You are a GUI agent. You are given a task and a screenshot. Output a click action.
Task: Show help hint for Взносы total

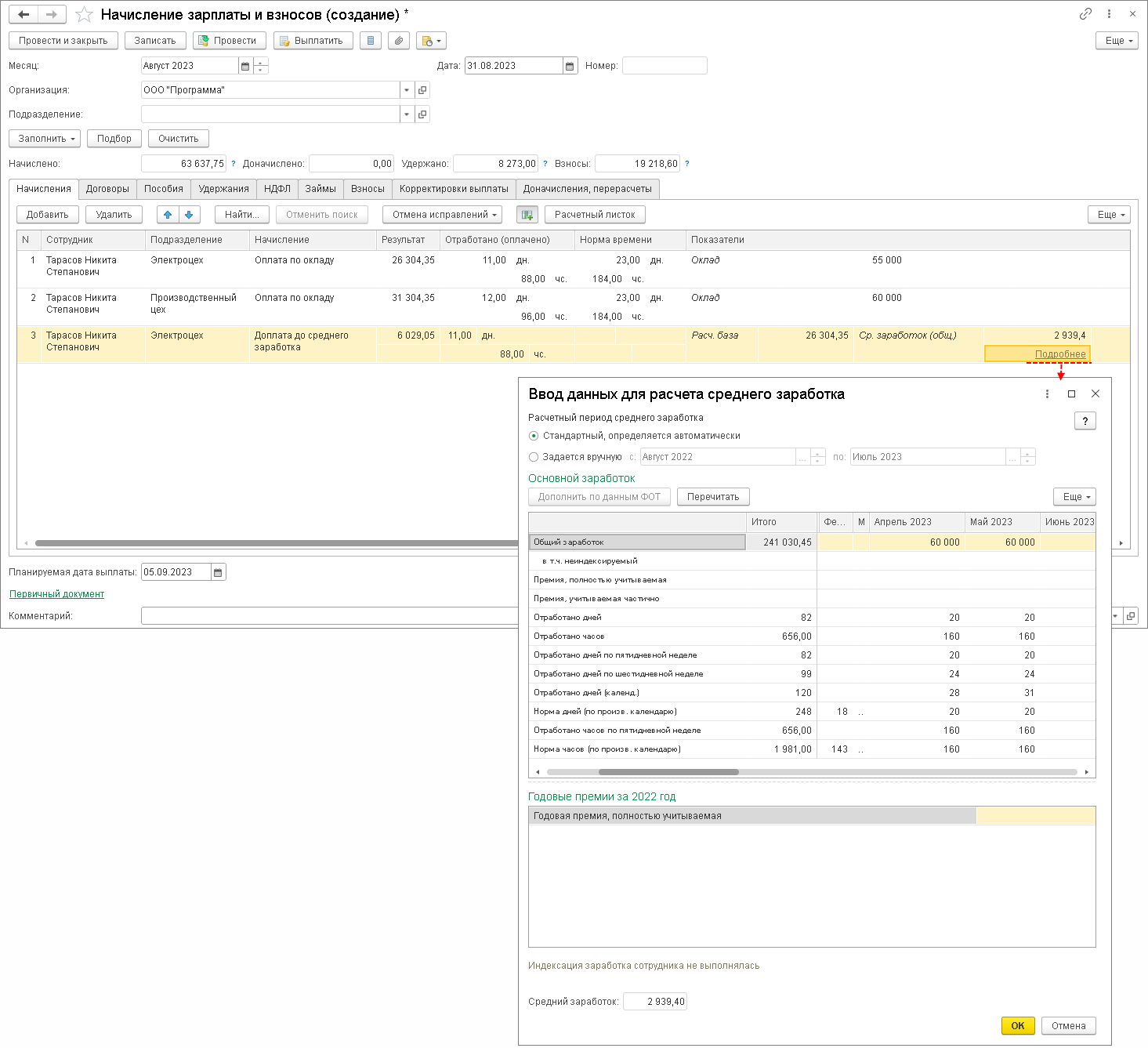point(687,164)
